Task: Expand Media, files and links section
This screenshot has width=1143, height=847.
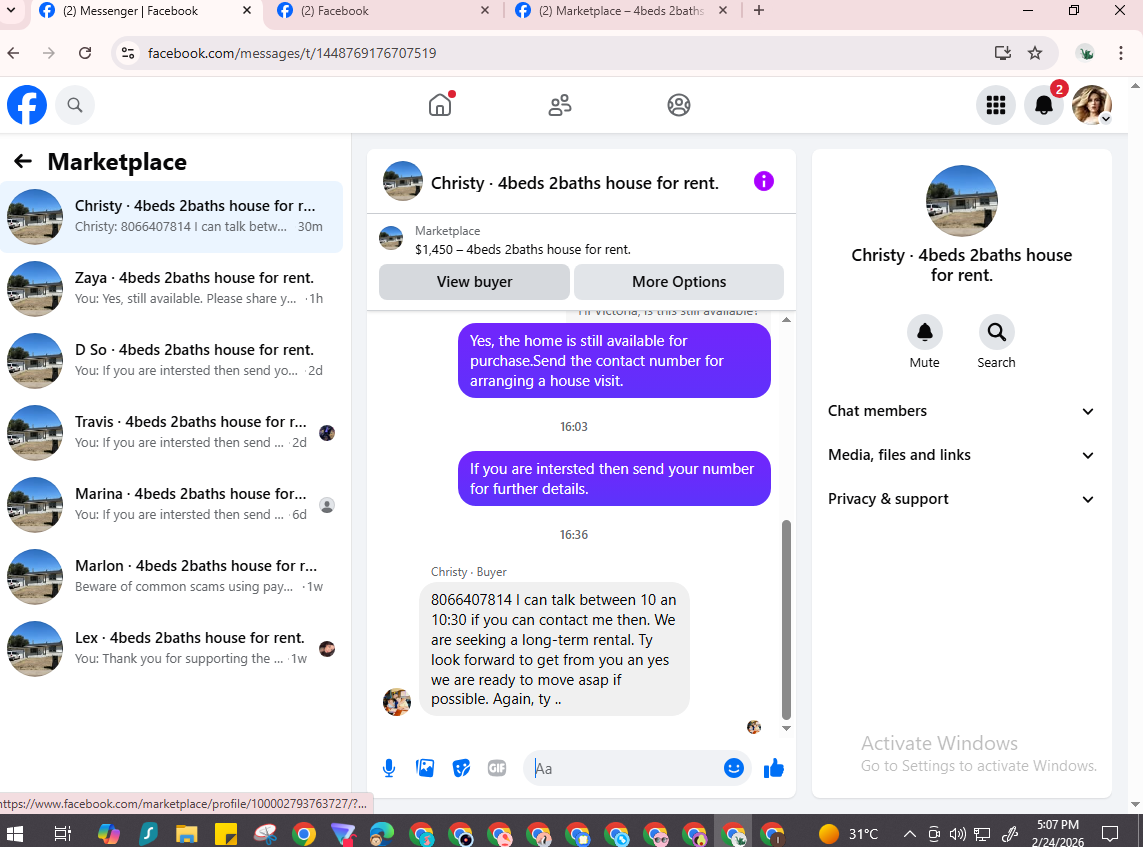Action: point(961,455)
